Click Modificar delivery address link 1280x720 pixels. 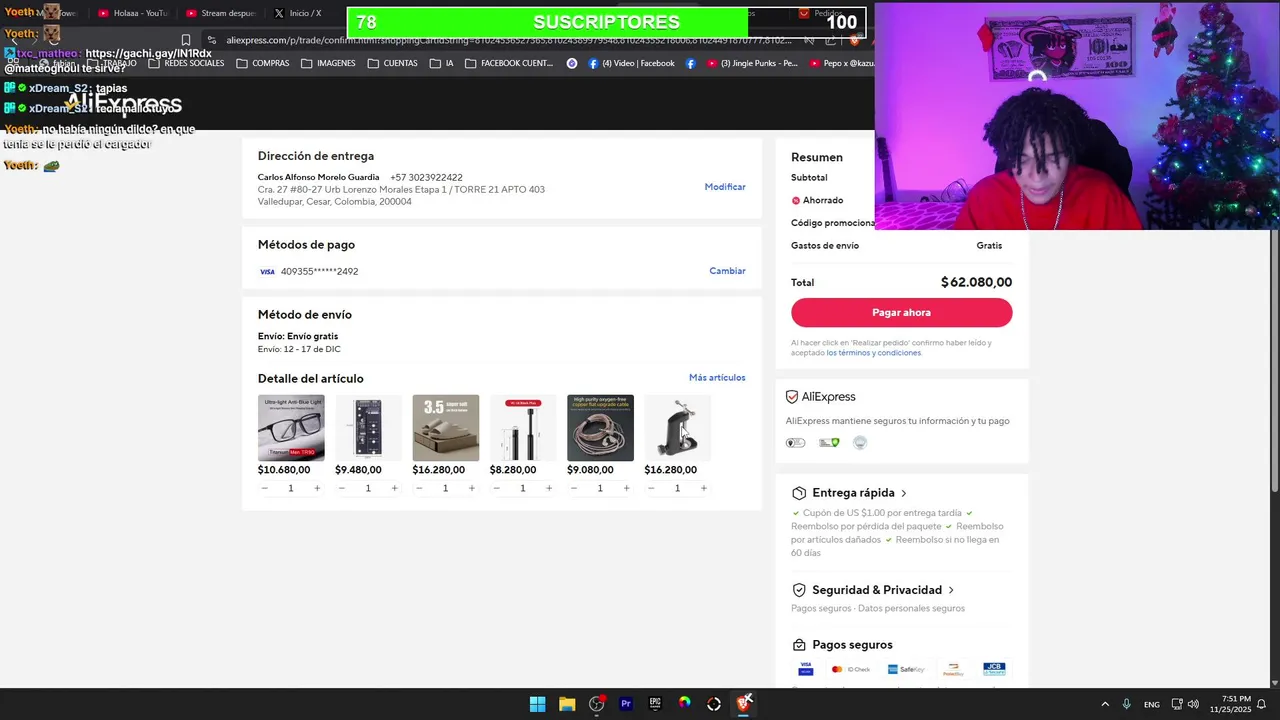pyautogui.click(x=725, y=187)
